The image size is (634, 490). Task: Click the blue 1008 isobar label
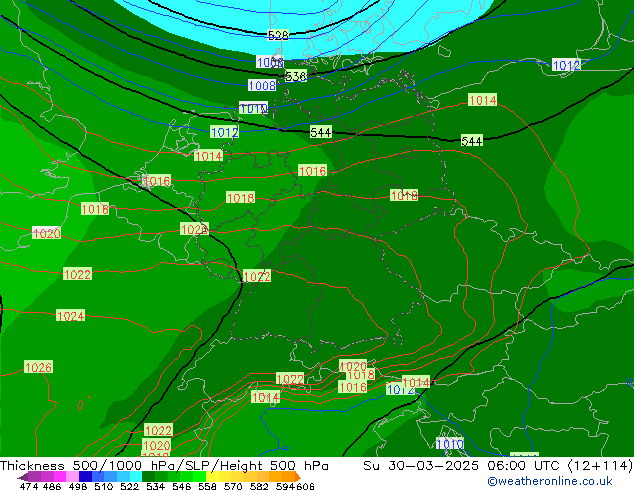pyautogui.click(x=262, y=85)
